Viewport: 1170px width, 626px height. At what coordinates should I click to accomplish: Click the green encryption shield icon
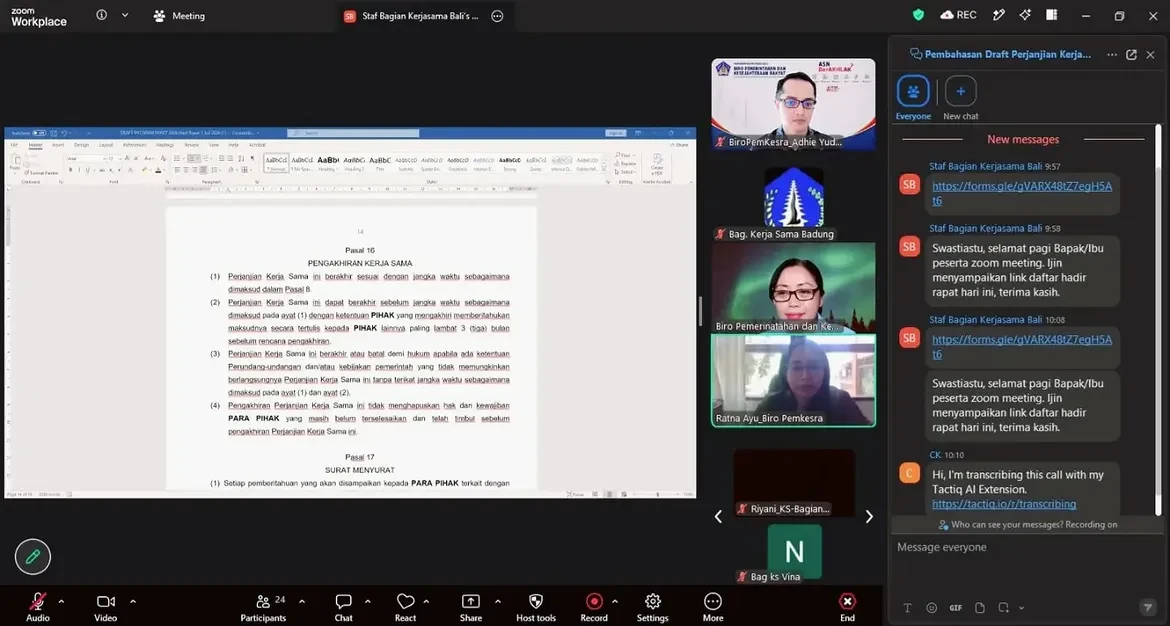coord(919,15)
